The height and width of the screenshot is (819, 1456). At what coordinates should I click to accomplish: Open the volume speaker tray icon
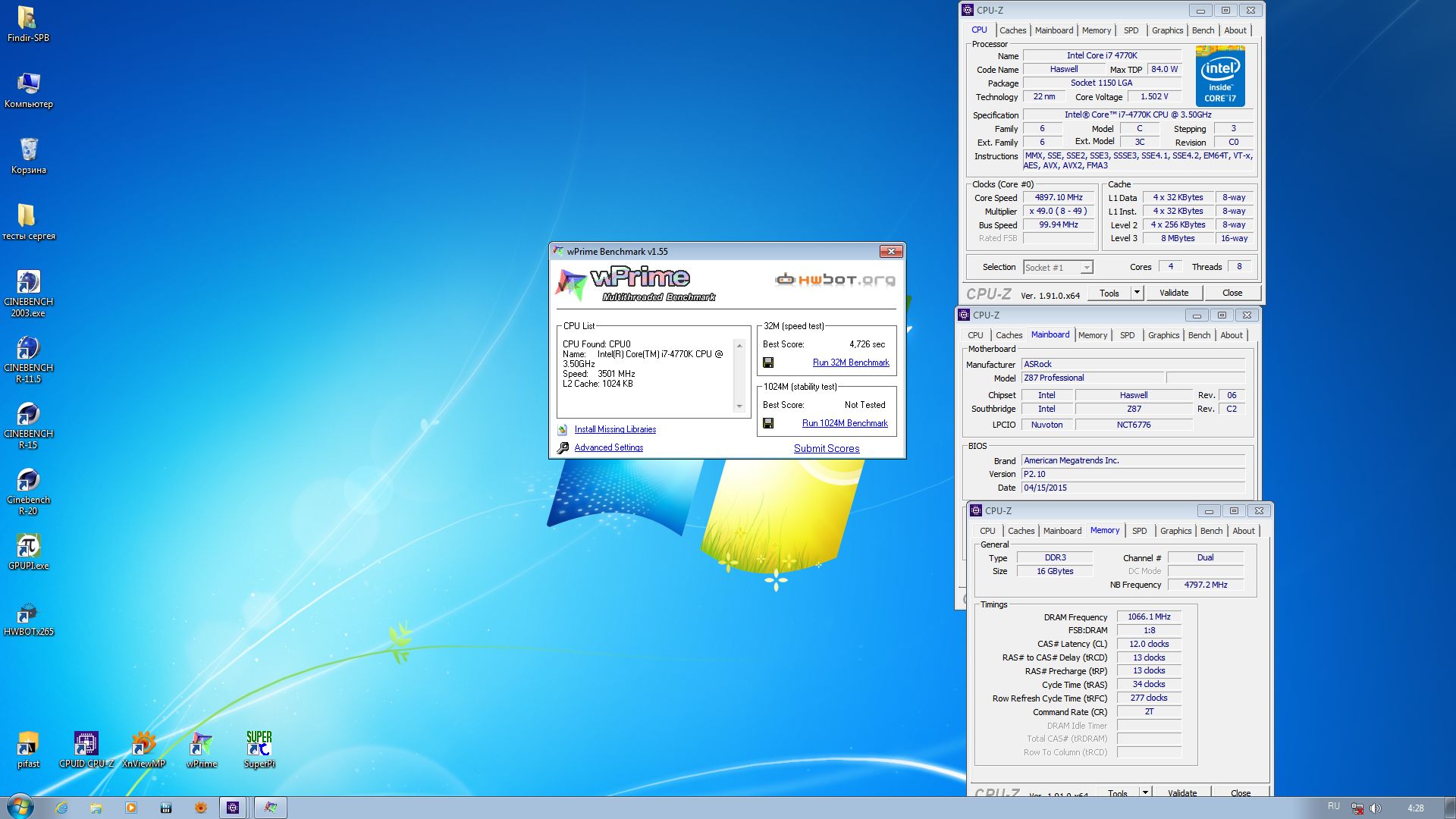click(1376, 808)
